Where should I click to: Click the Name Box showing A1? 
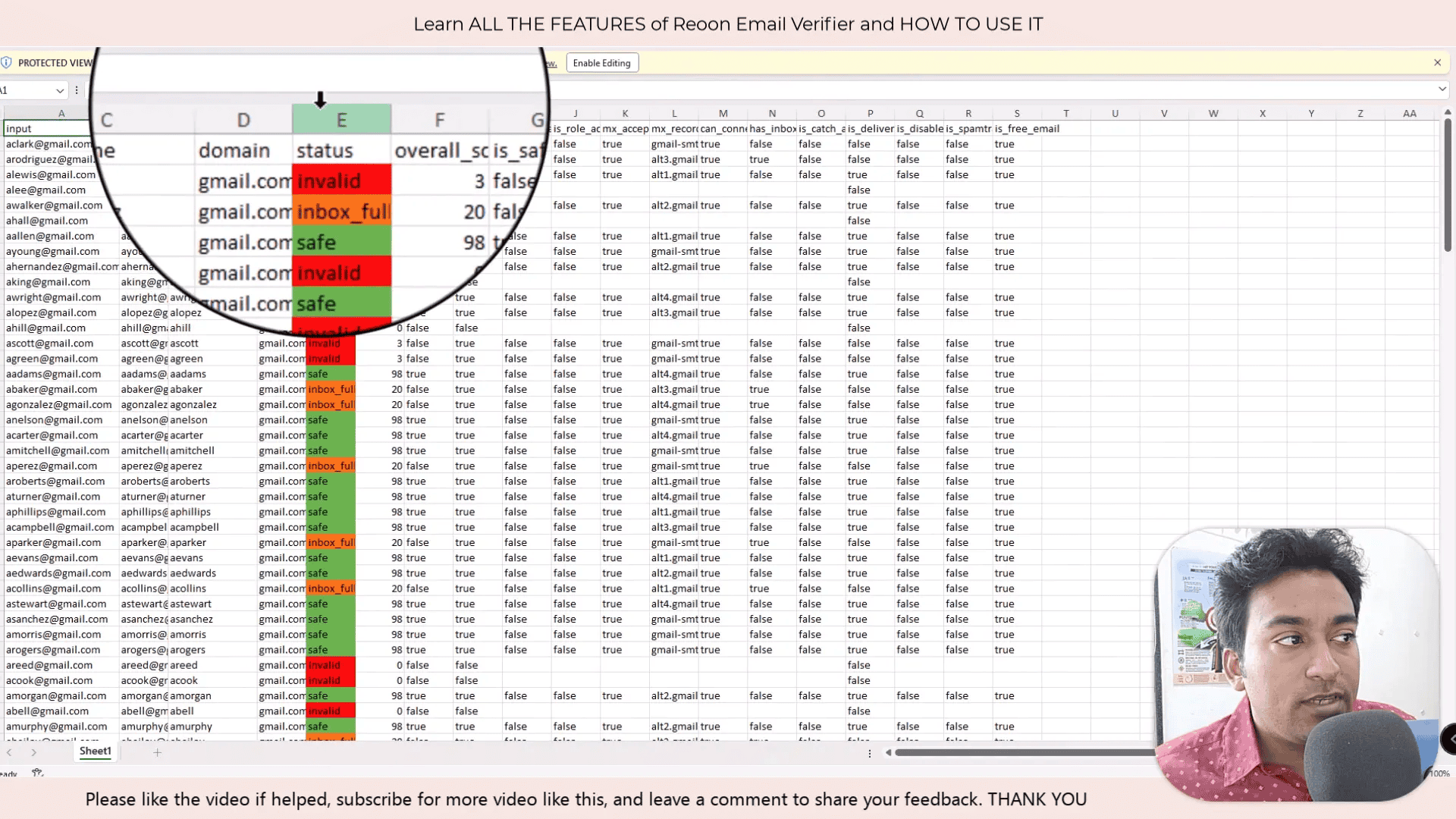pos(27,90)
